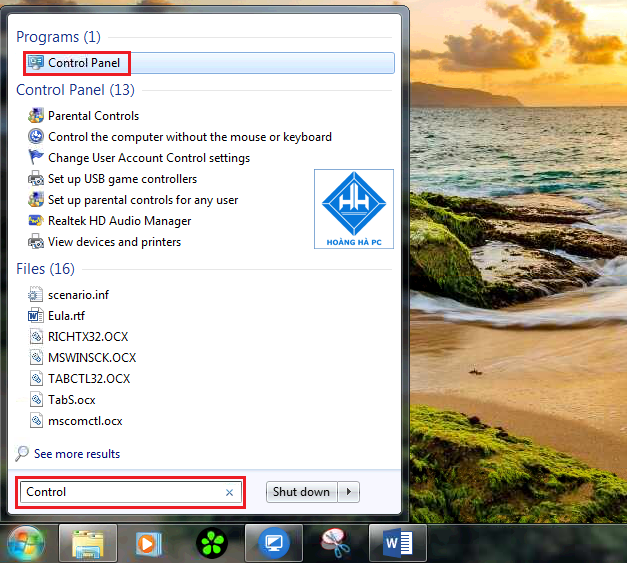The height and width of the screenshot is (563, 627).
Task: Open Parental Controls result
Action: tap(93, 116)
